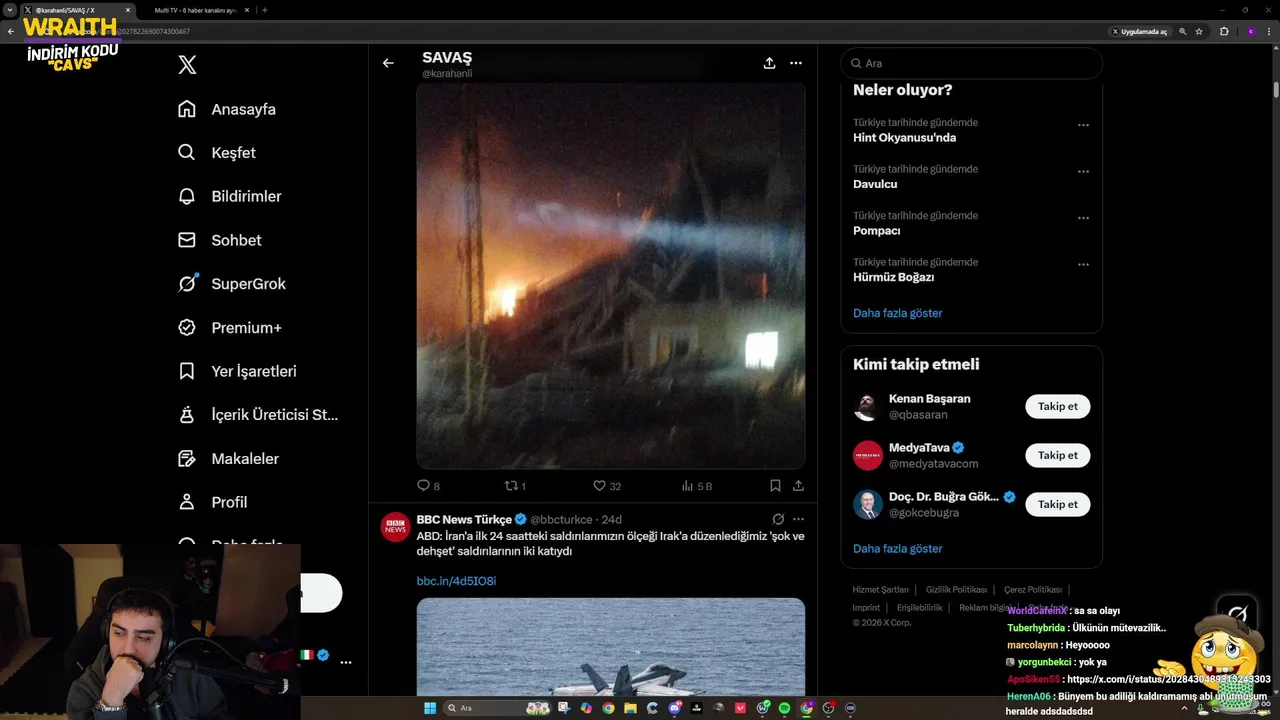The height and width of the screenshot is (720, 1280).
Task: Open MedyaTava's profile avatar
Action: [868, 455]
